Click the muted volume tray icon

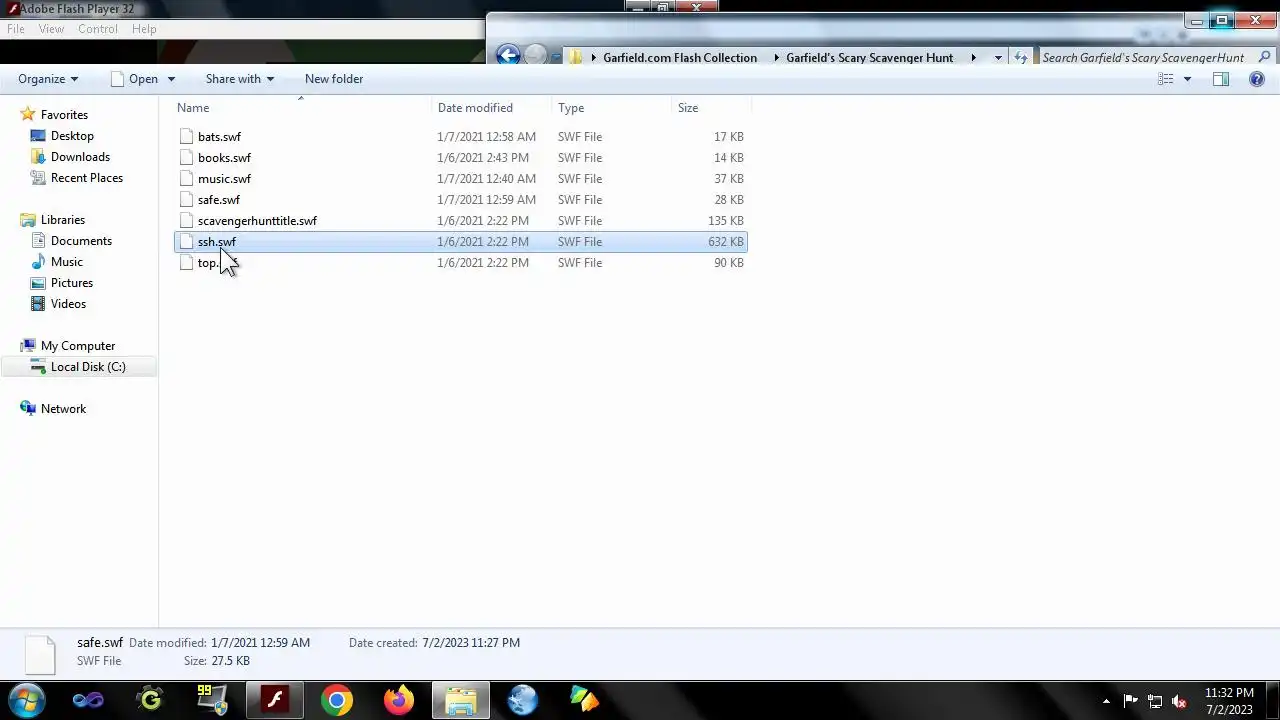1179,701
